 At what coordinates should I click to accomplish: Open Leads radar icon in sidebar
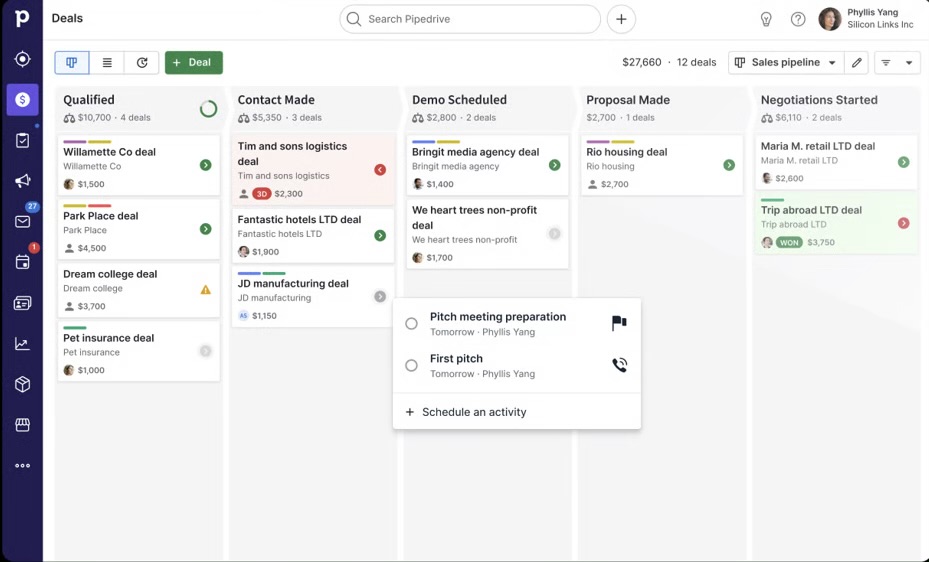[22, 59]
